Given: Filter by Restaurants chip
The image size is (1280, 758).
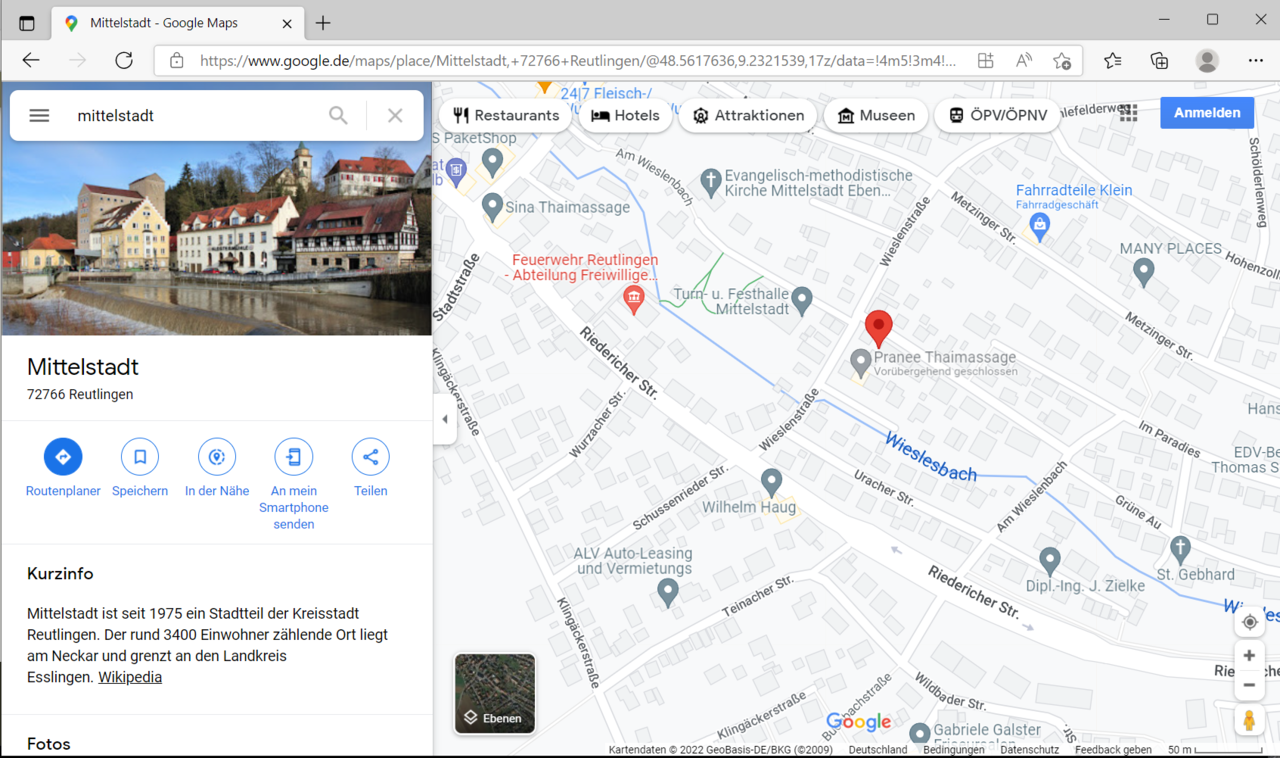Looking at the screenshot, I should pyautogui.click(x=505, y=115).
